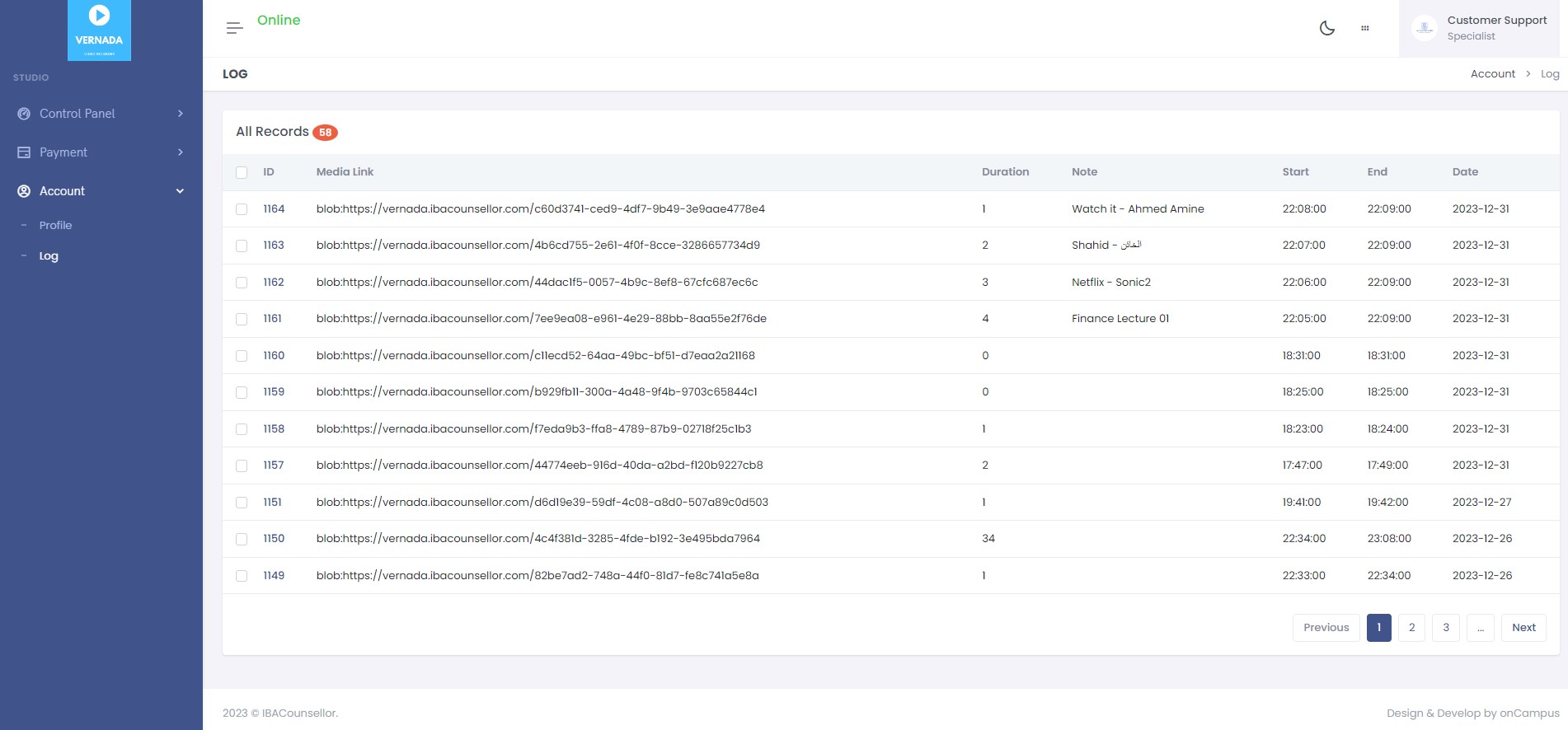Toggle the sidebar hamburger menu icon
The width and height of the screenshot is (1568, 730).
pyautogui.click(x=234, y=28)
